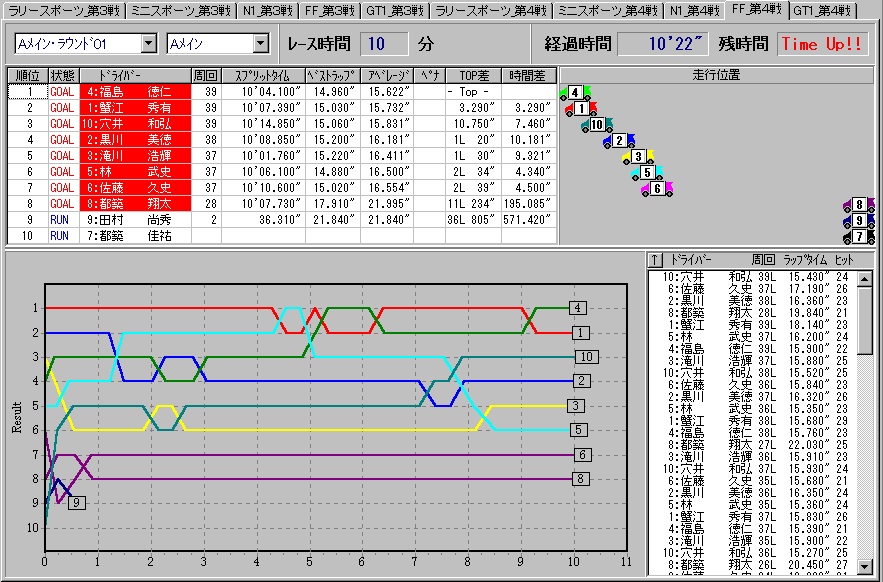Click the red car 1 icon
The height and width of the screenshot is (582, 883).
pos(581,108)
